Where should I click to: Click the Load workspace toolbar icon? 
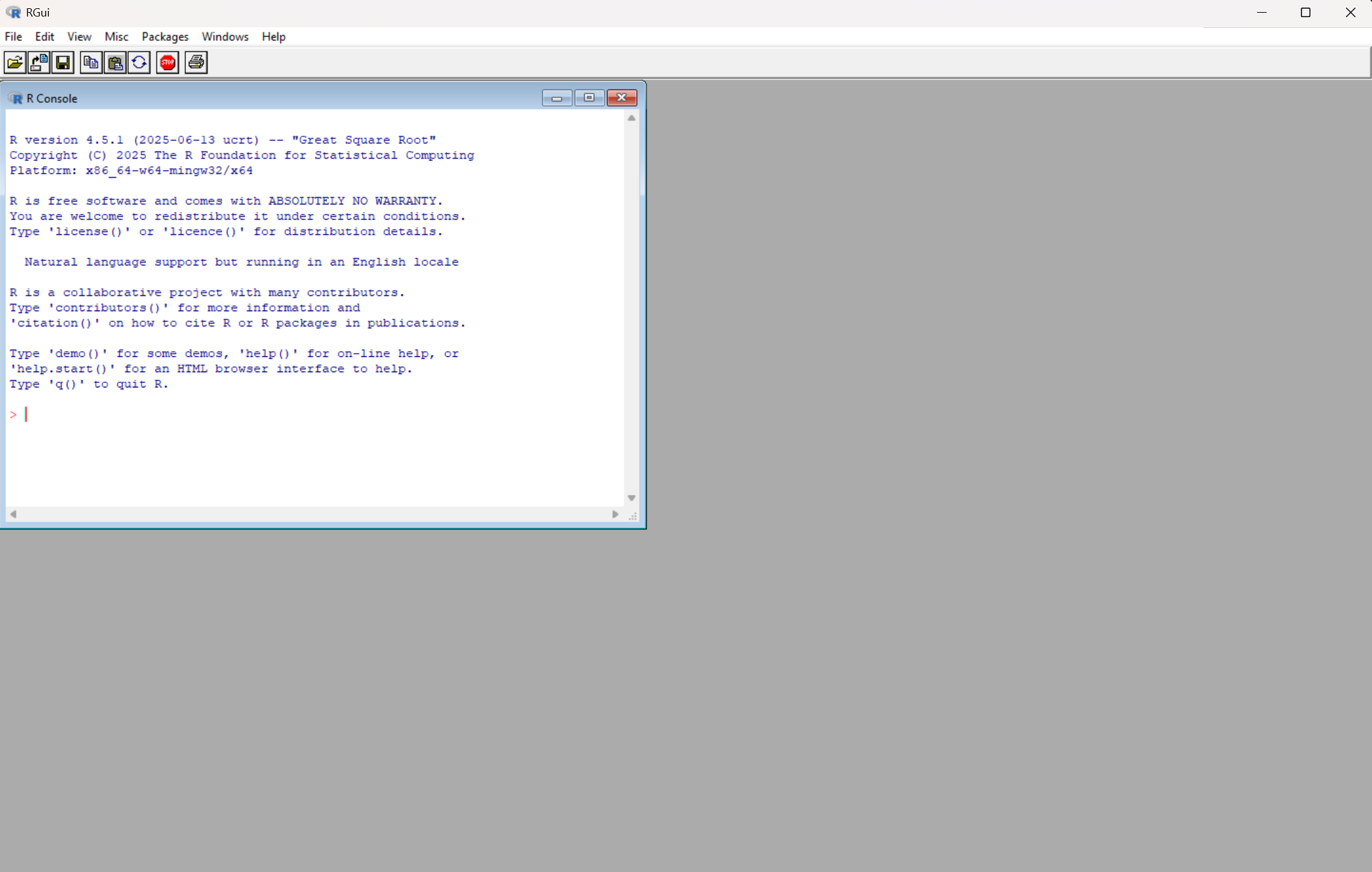click(39, 62)
